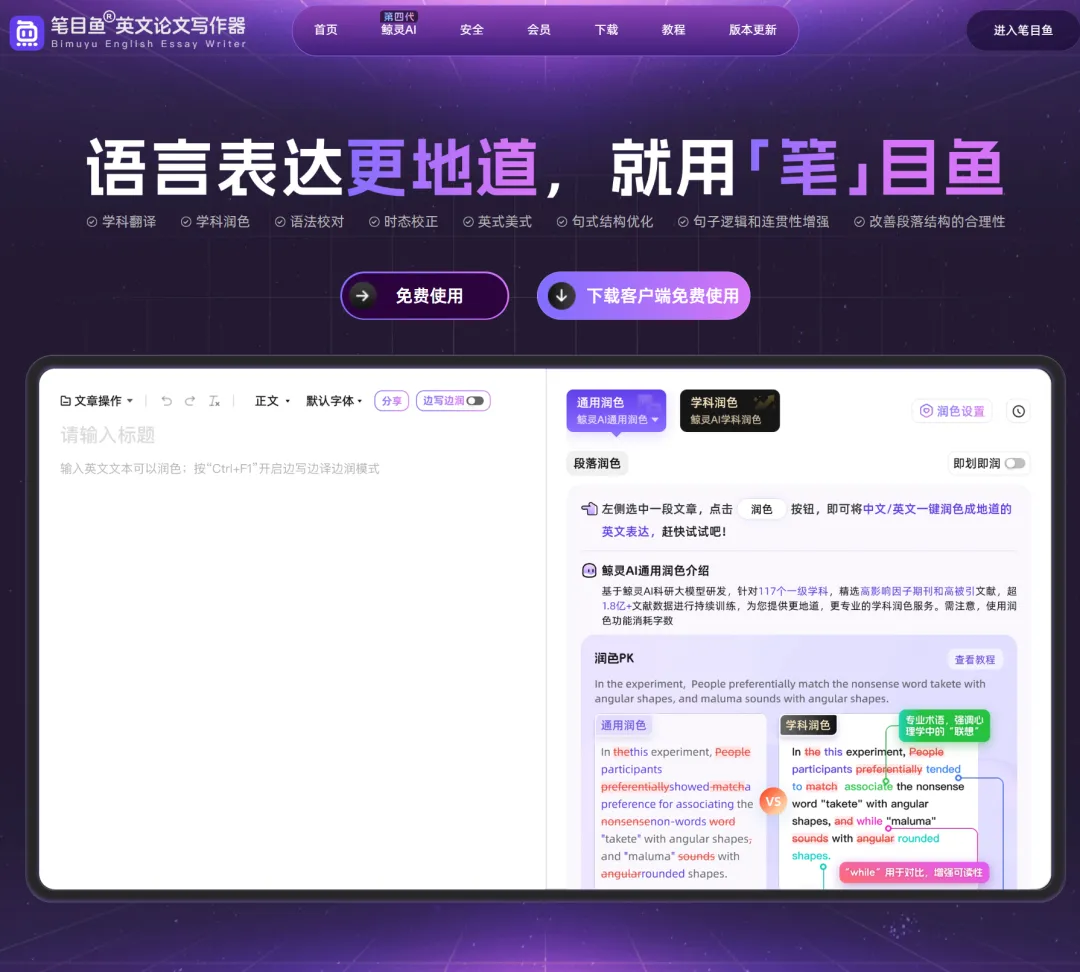Toggle the 即划即润 switch
The height and width of the screenshot is (972, 1080).
point(1015,464)
